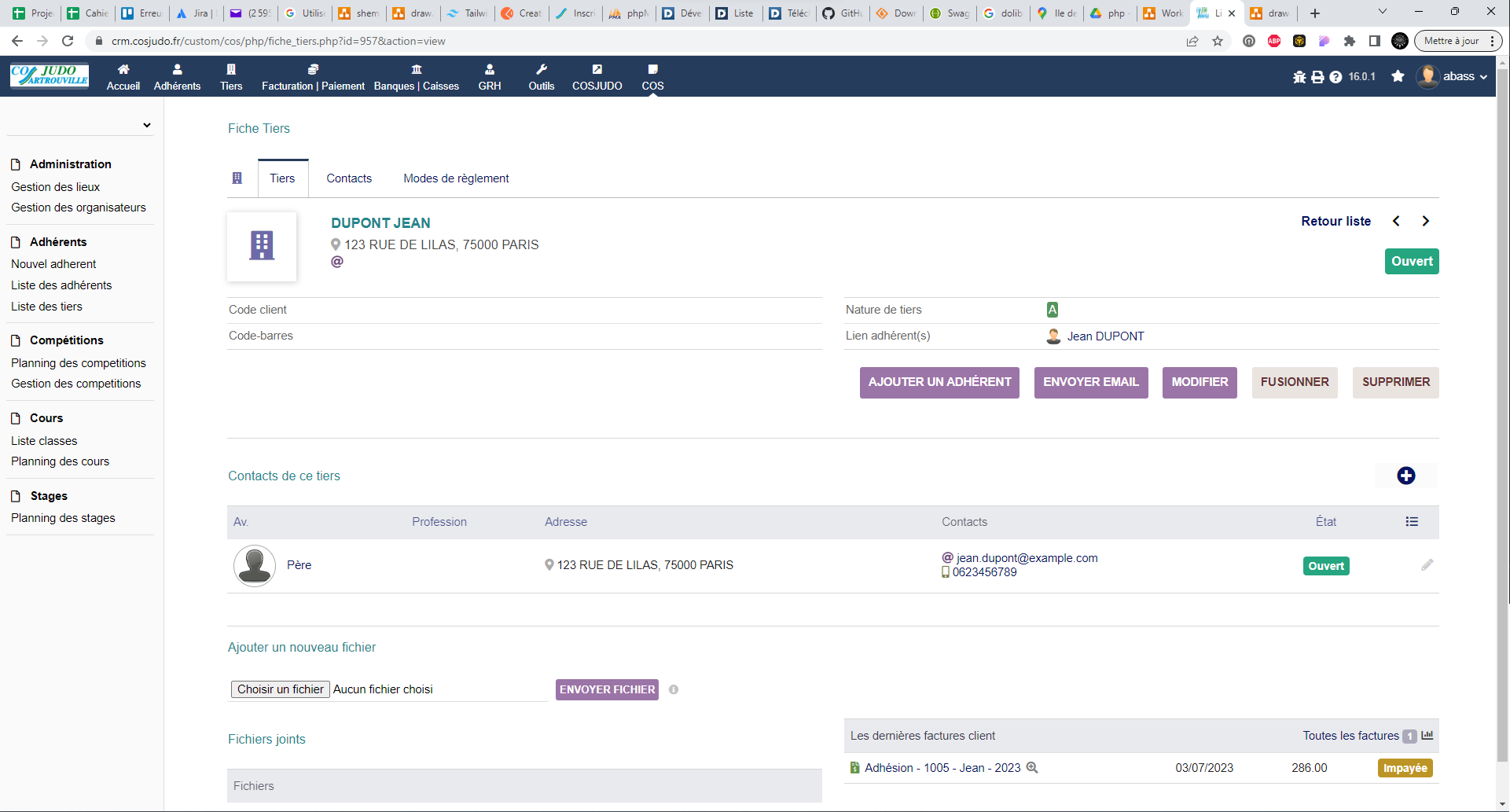Click the help question mark icon
The height and width of the screenshot is (812, 1510).
coord(1335,77)
